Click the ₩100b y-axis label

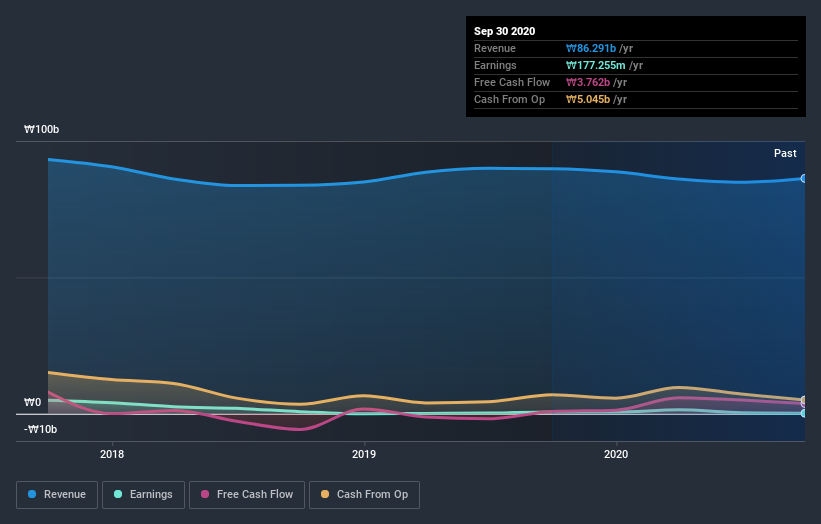pyautogui.click(x=41, y=129)
